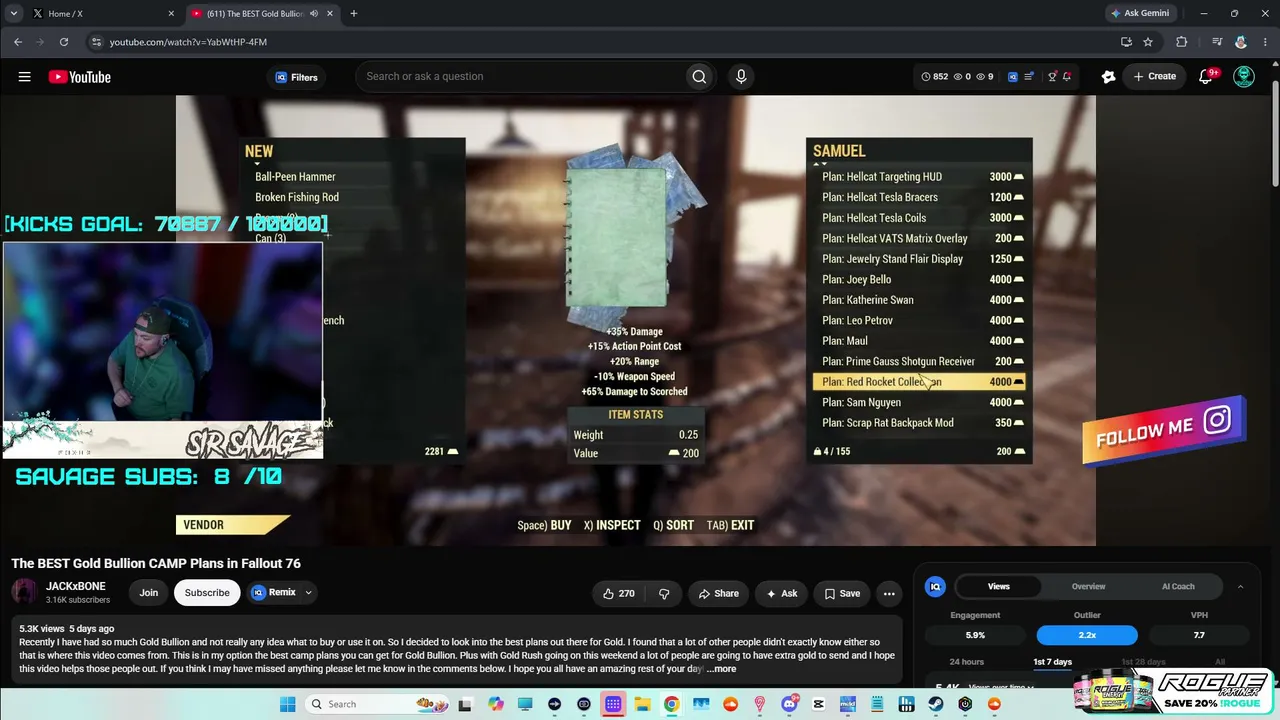Viewport: 1280px width, 720px height.
Task: Open a new browser tab
Action: pyautogui.click(x=354, y=14)
